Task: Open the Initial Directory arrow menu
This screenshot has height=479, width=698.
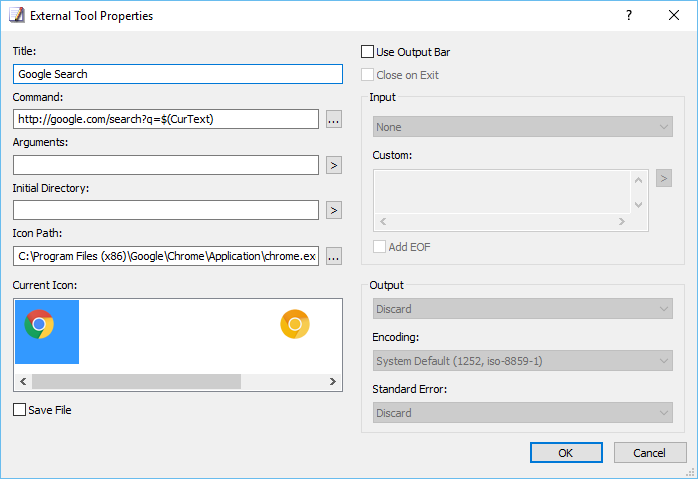Action: (334, 210)
